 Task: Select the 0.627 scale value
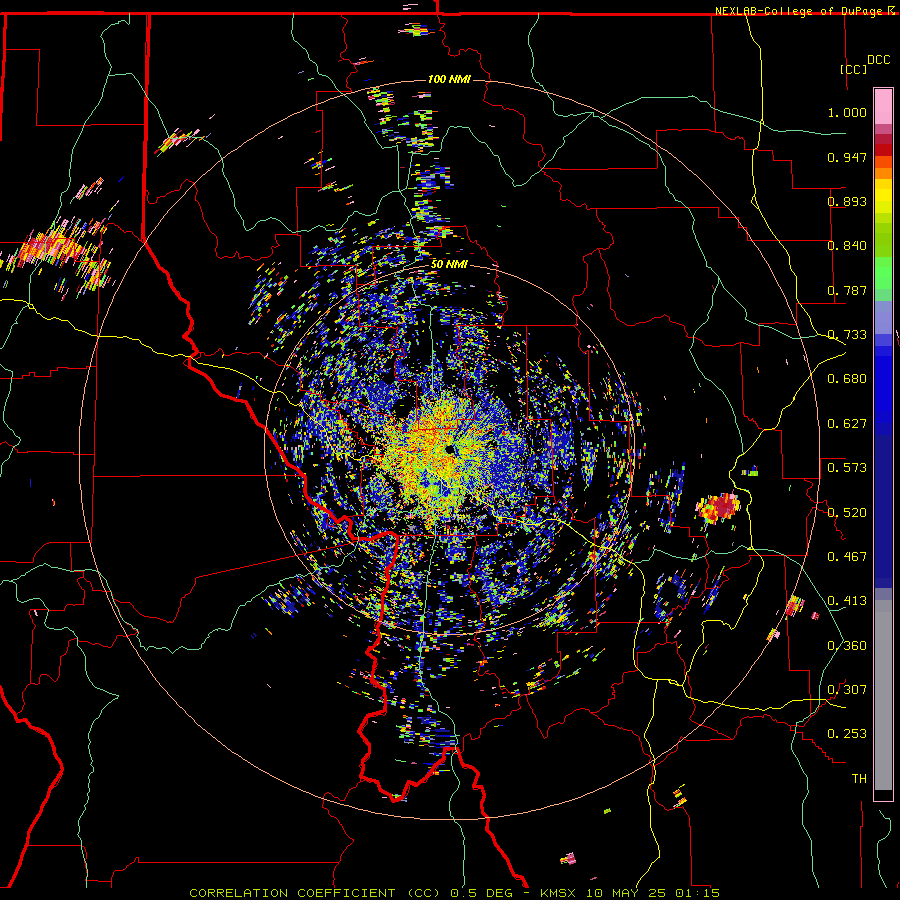[847, 424]
